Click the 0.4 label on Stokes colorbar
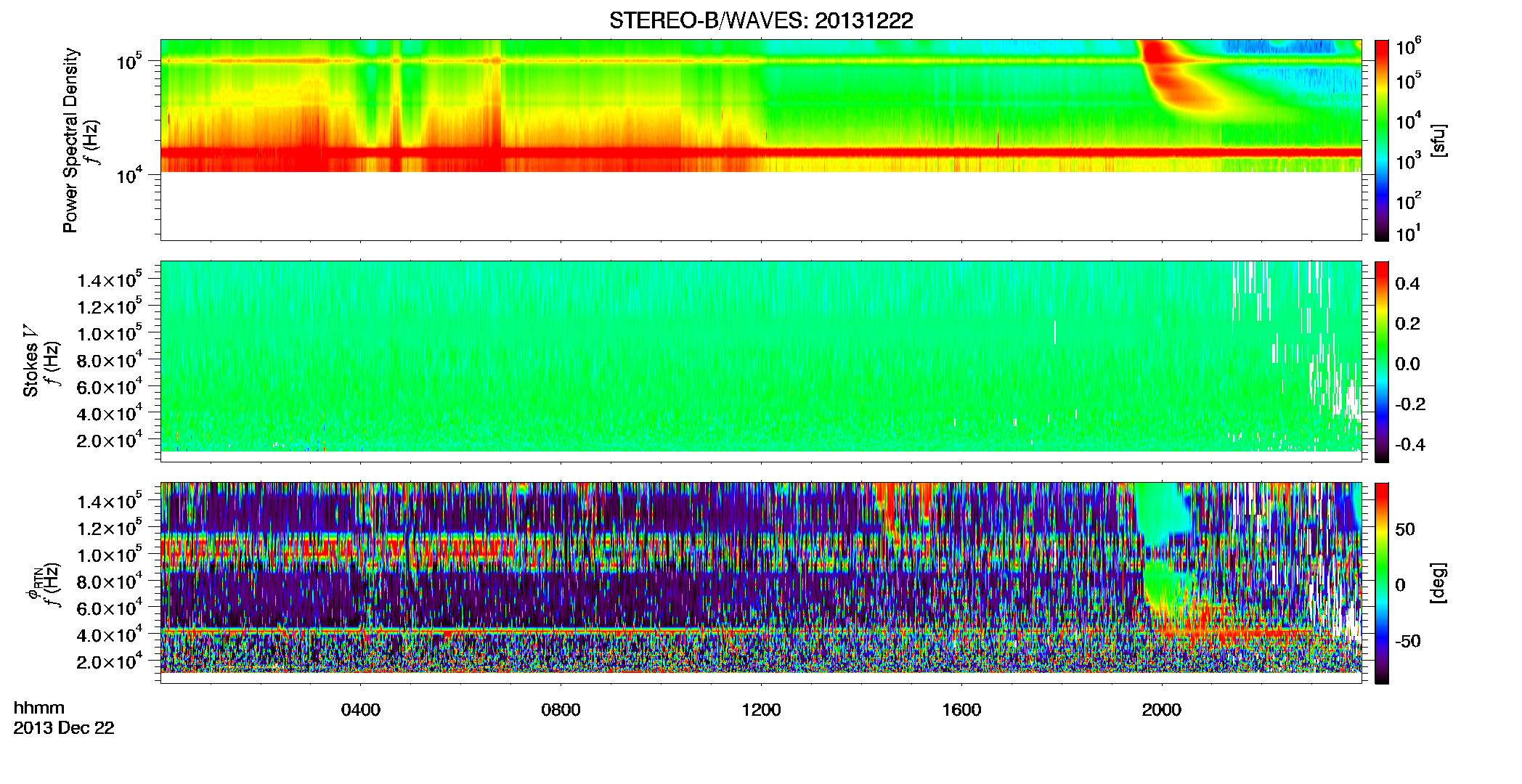 coord(1407,284)
